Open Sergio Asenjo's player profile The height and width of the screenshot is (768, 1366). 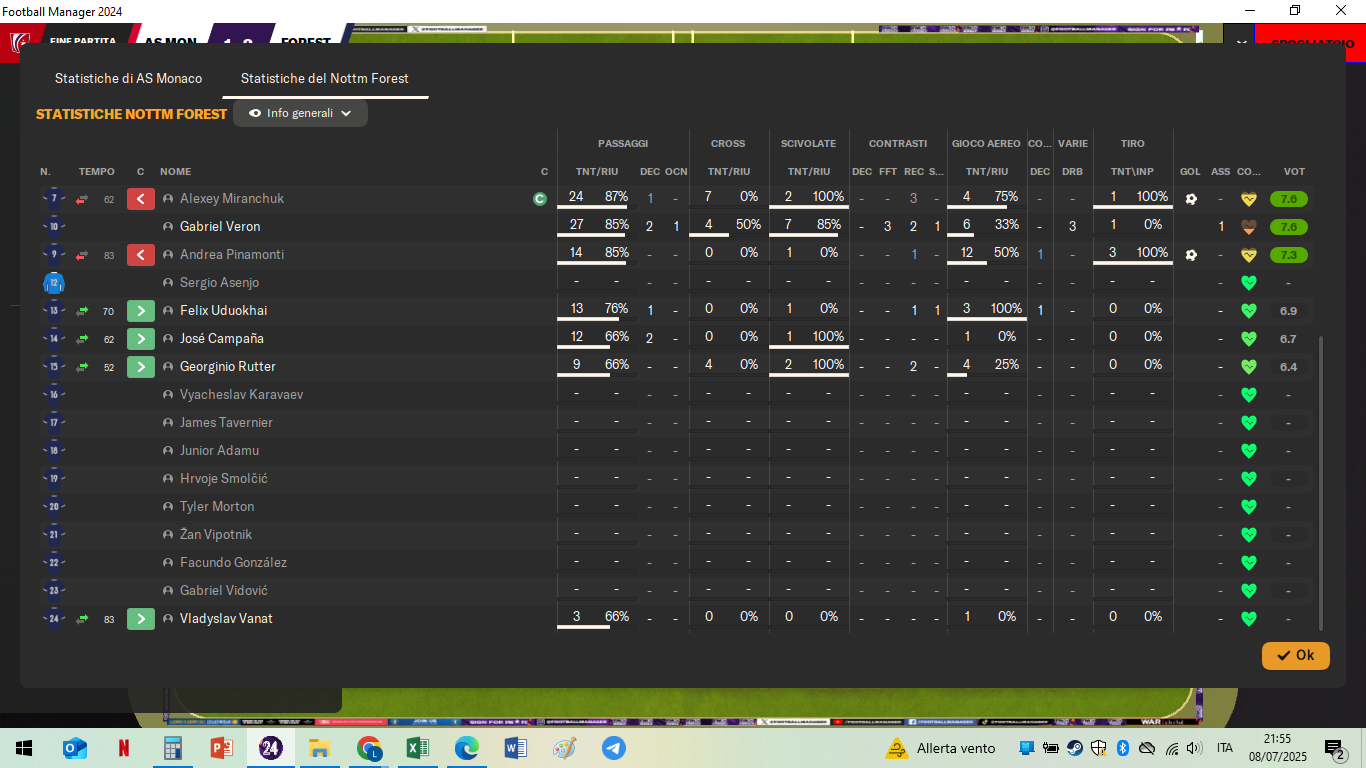(x=219, y=283)
